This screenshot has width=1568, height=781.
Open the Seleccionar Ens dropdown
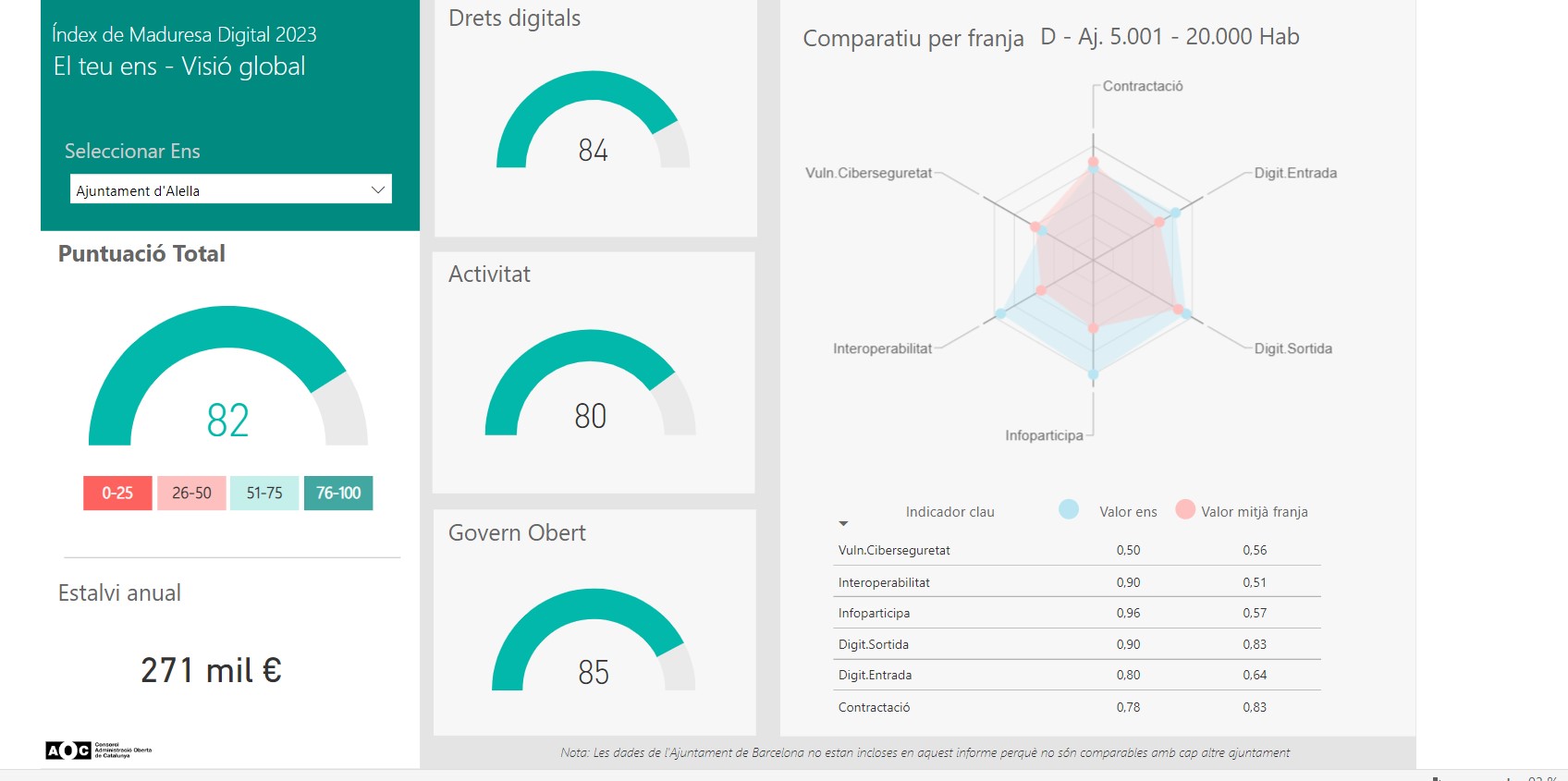pos(230,189)
